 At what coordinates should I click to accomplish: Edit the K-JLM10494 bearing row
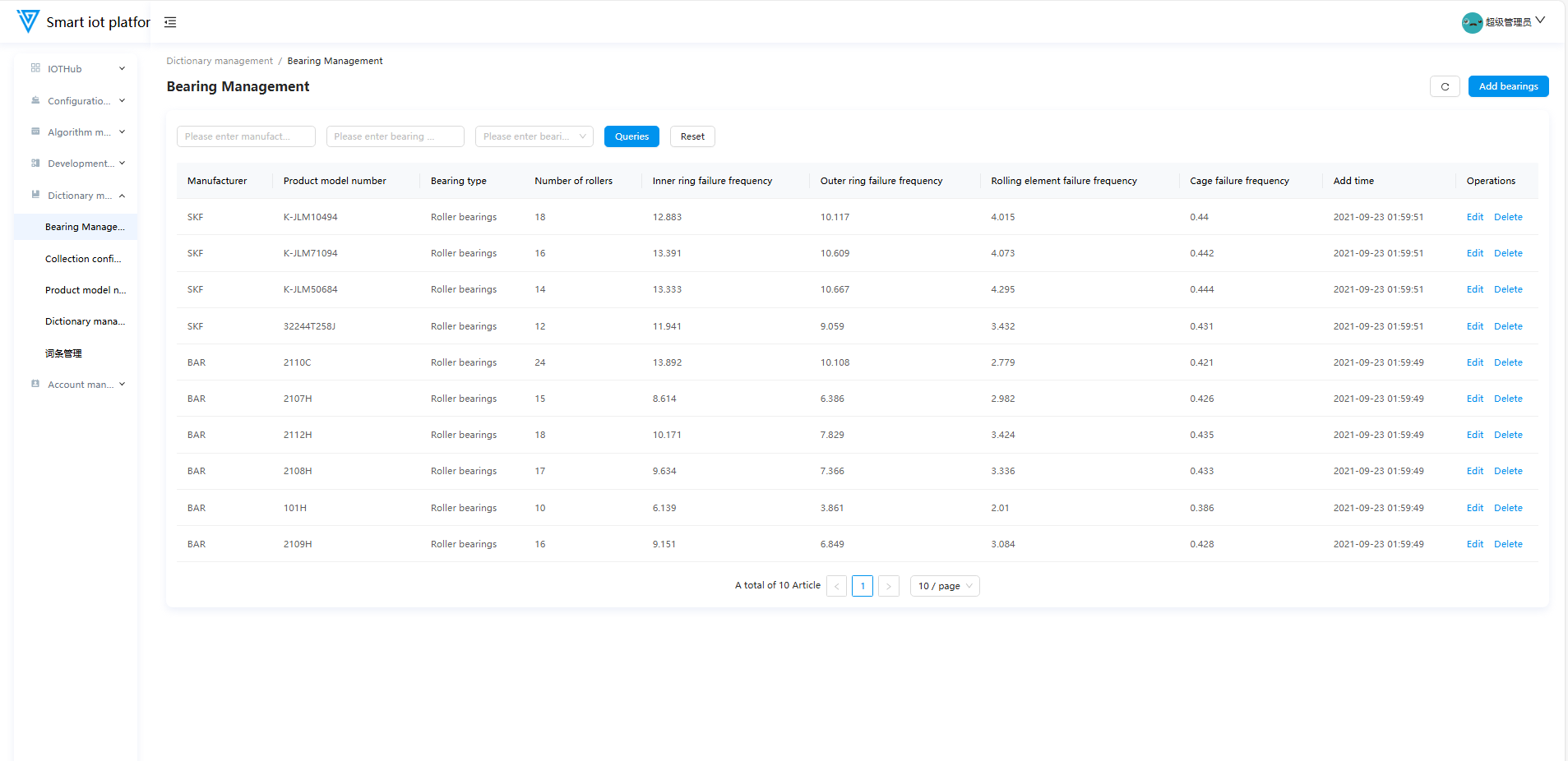1474,217
